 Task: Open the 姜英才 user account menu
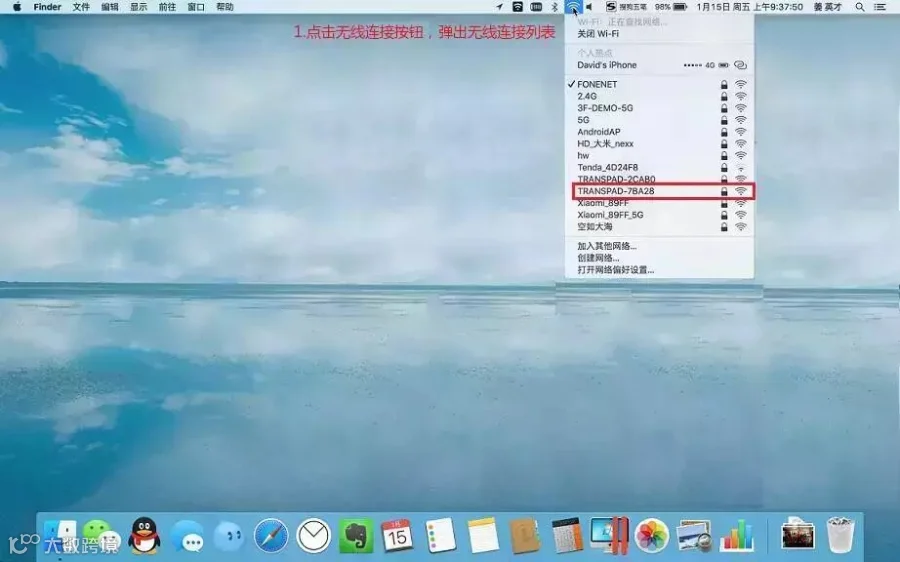tap(828, 7)
